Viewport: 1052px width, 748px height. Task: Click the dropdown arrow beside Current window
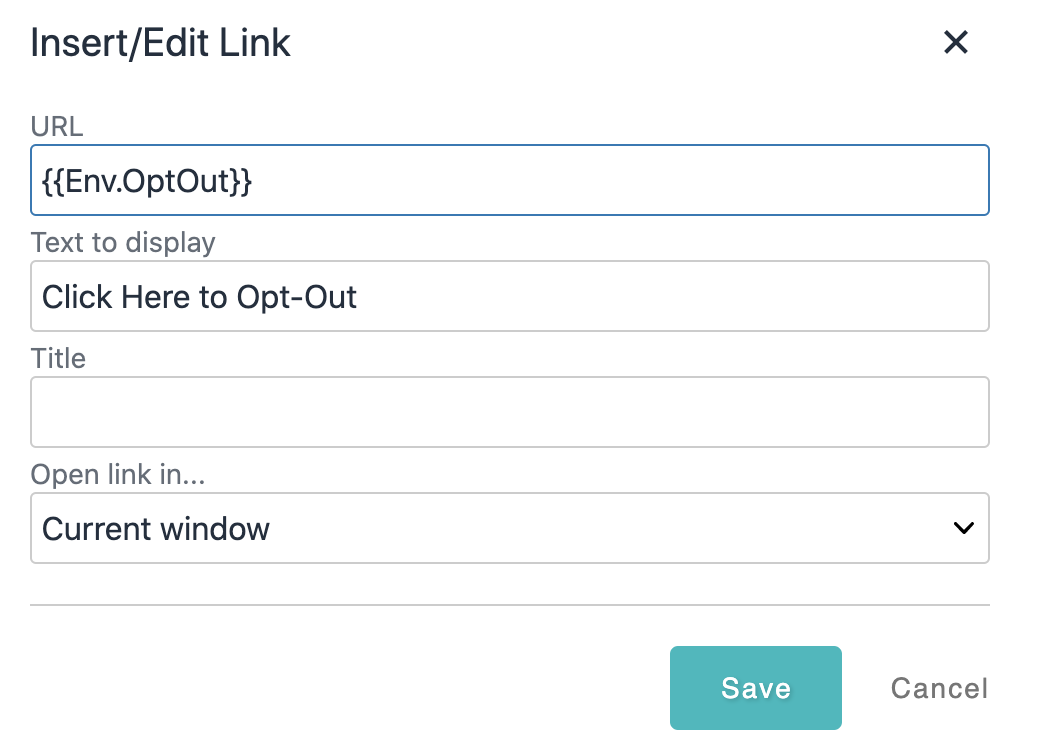[963, 528]
